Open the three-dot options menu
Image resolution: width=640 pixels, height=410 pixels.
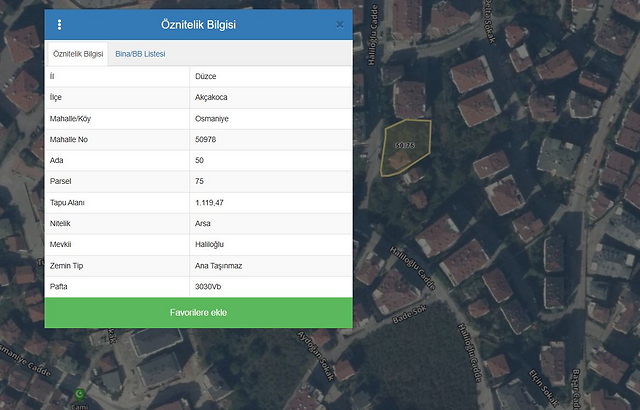coord(59,25)
